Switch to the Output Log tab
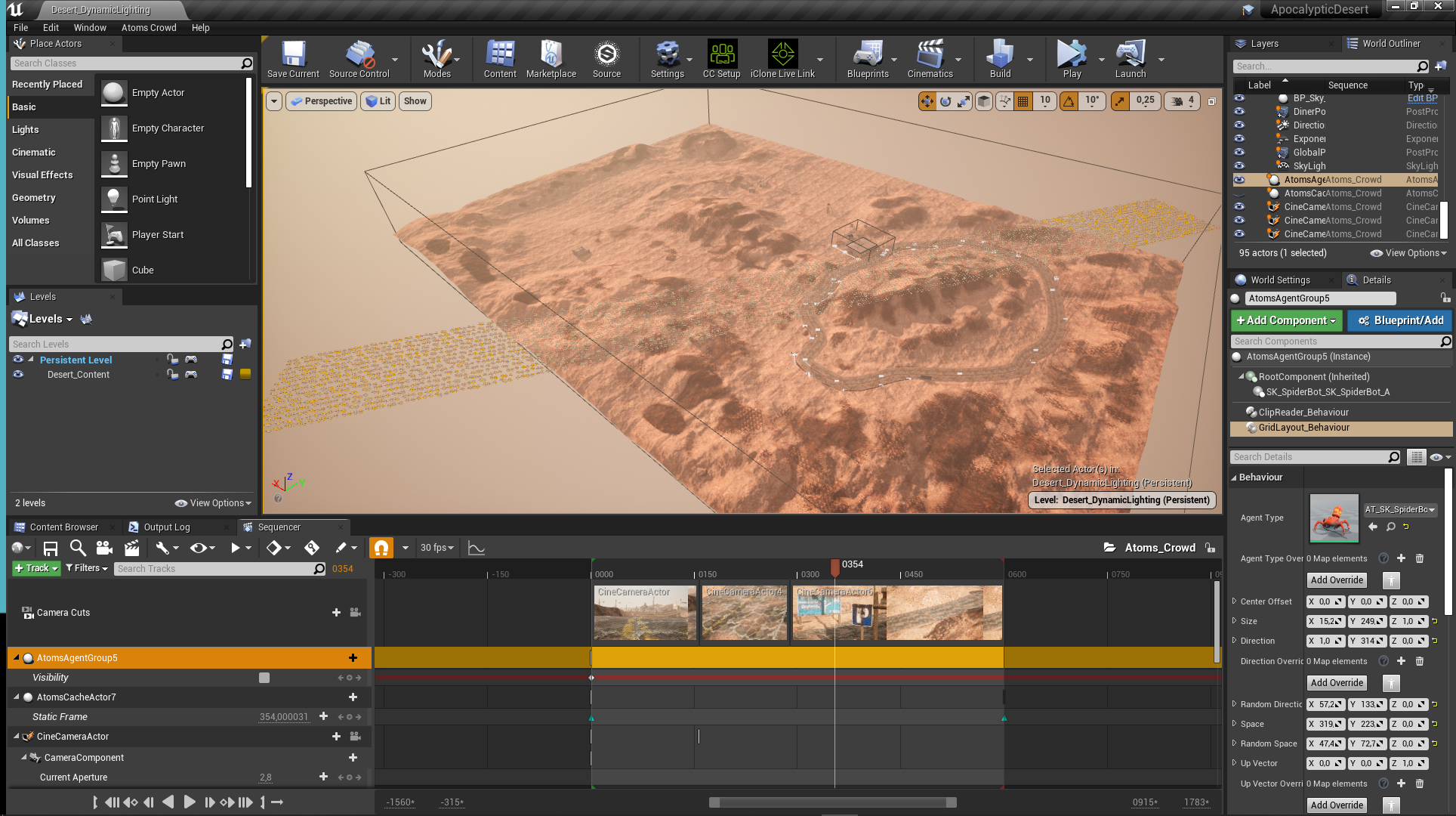 coord(167,527)
